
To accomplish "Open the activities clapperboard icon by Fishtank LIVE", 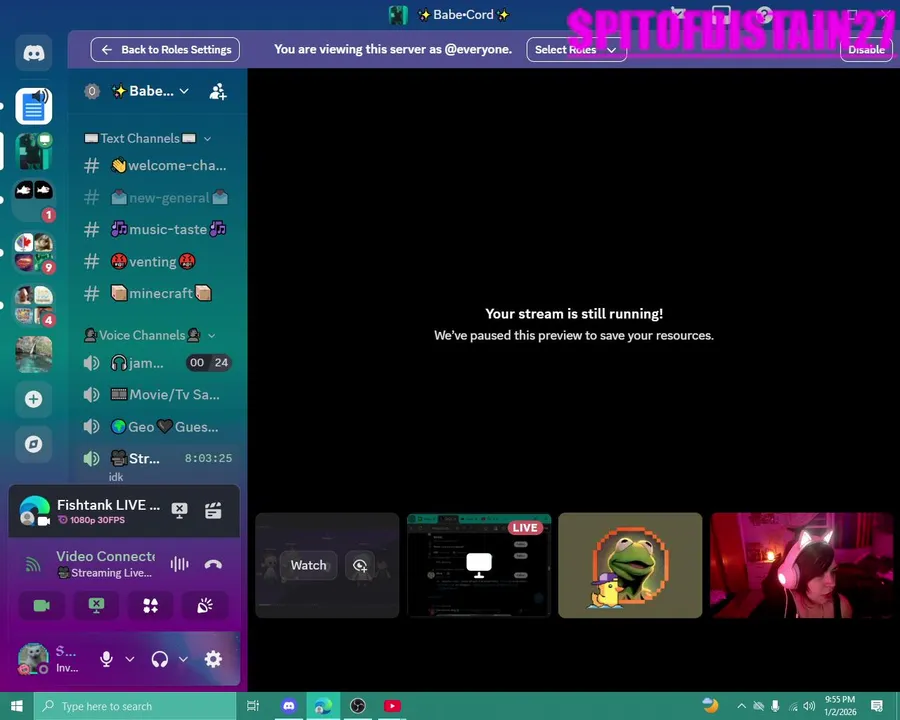I will coord(213,510).
